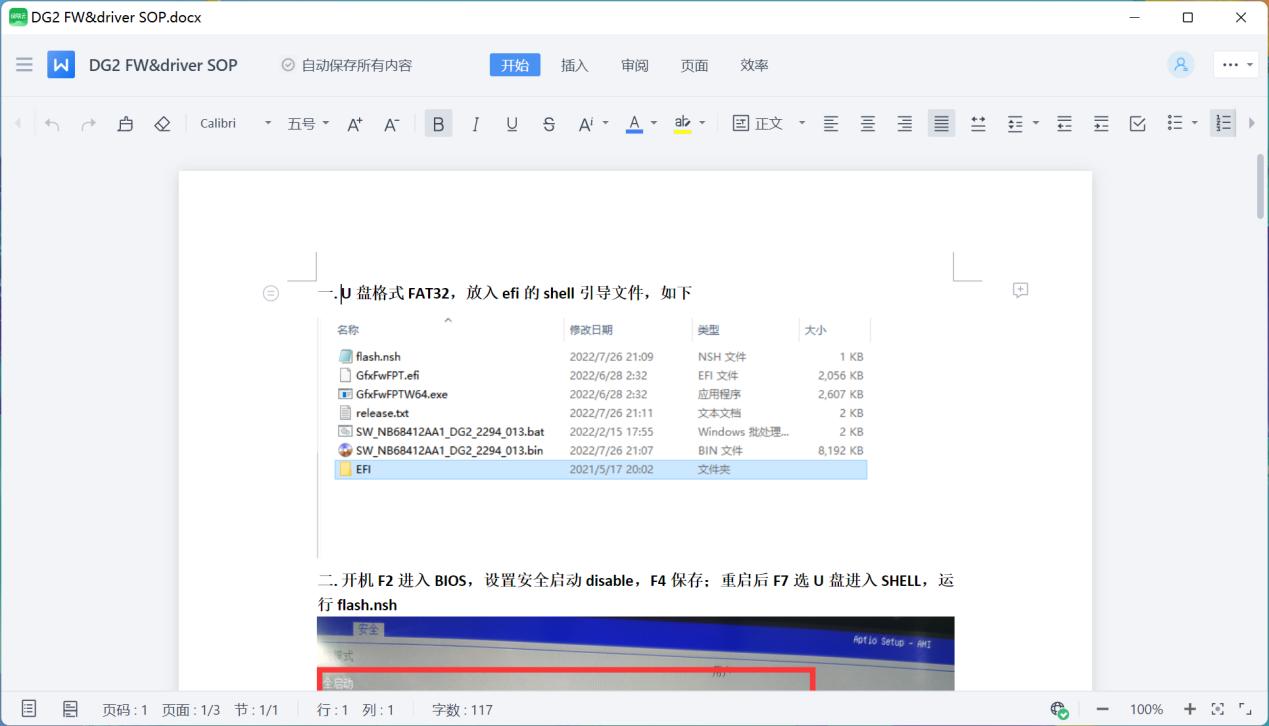Insert a checkbox list item
1269x726 pixels.
1137,123
